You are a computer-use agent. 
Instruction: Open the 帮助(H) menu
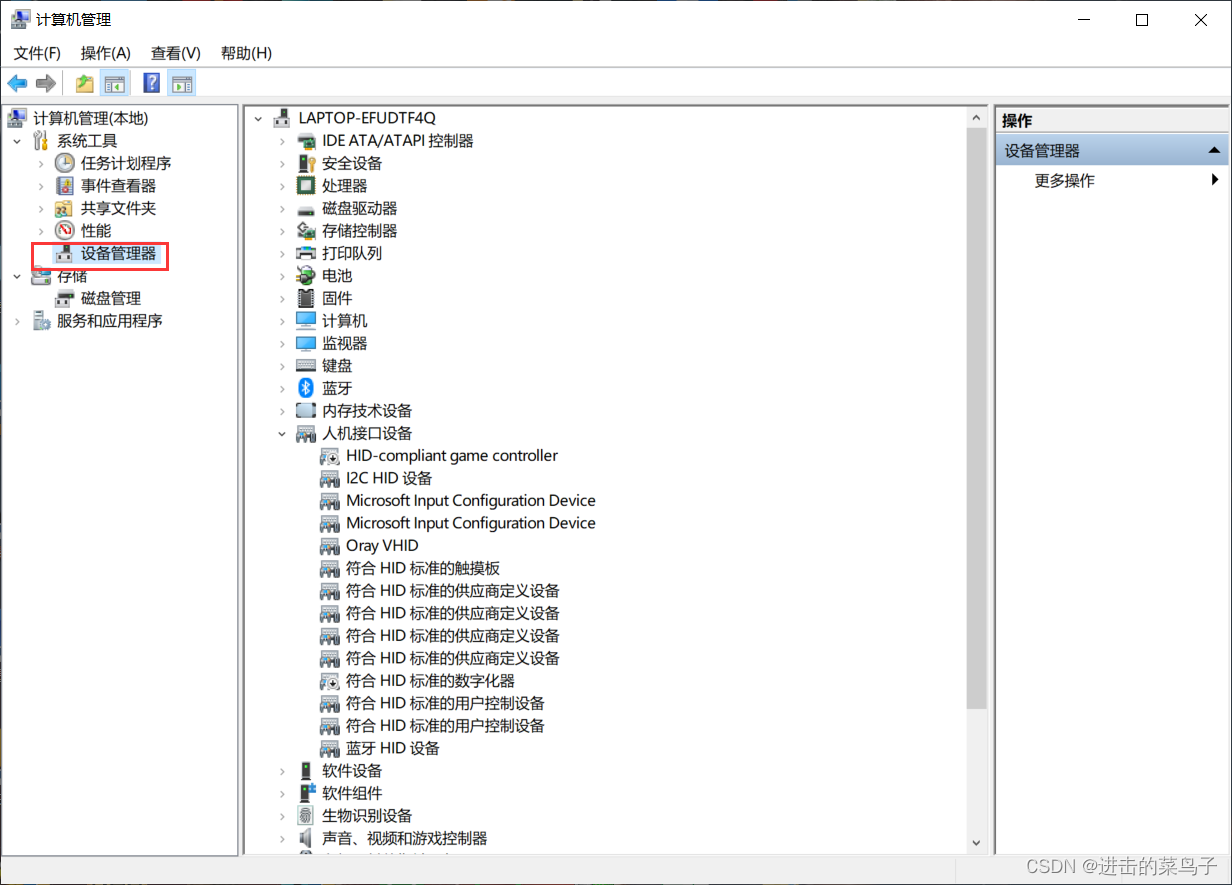(246, 53)
